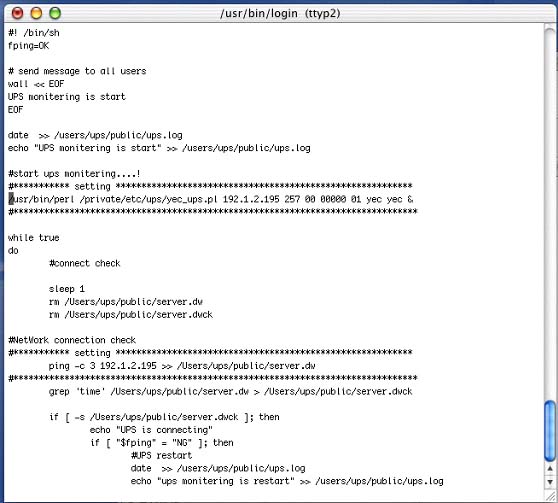Click the scroll up arrow

550,468
